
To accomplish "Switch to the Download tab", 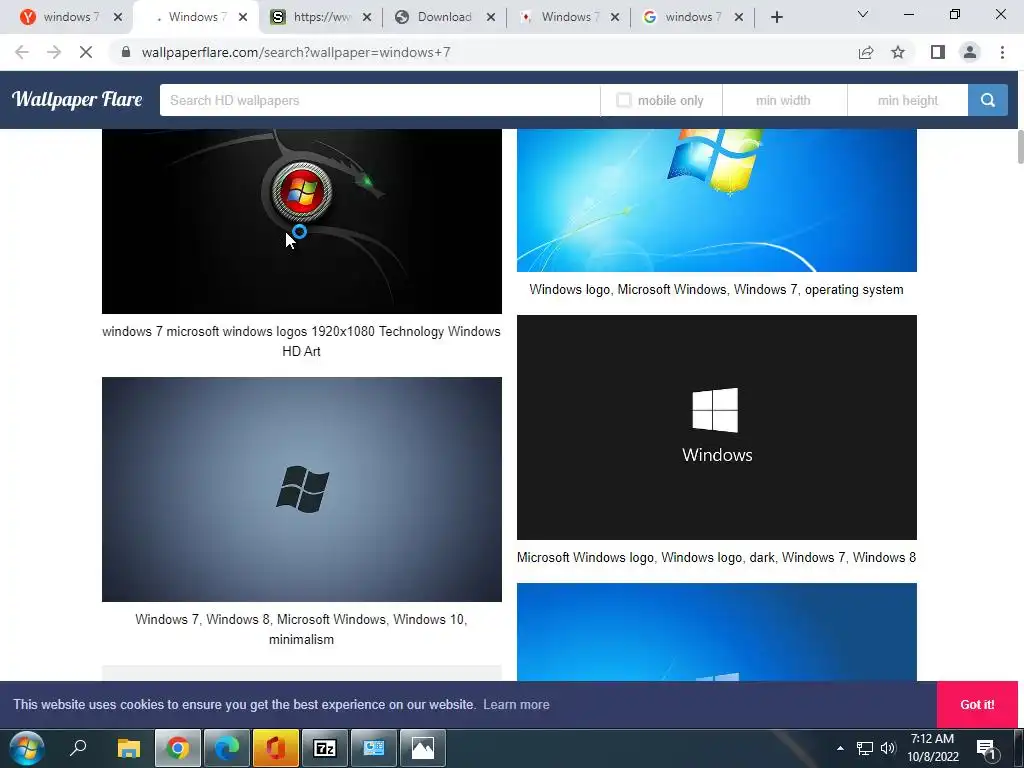I will pyautogui.click(x=436, y=17).
